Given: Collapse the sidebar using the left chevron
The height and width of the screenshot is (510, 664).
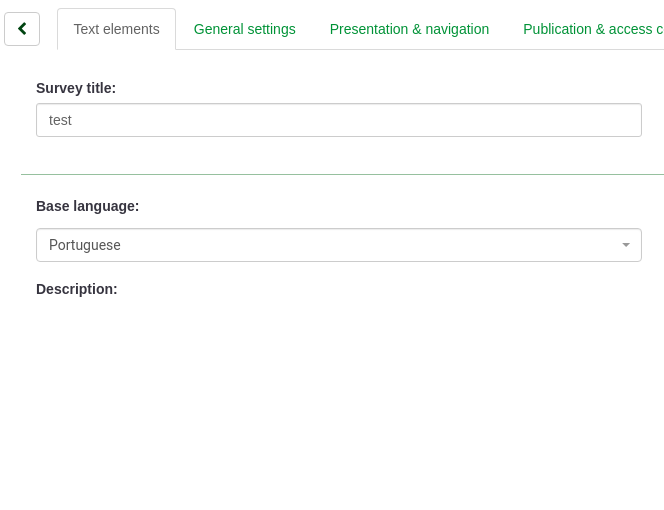Looking at the screenshot, I should 22,29.
